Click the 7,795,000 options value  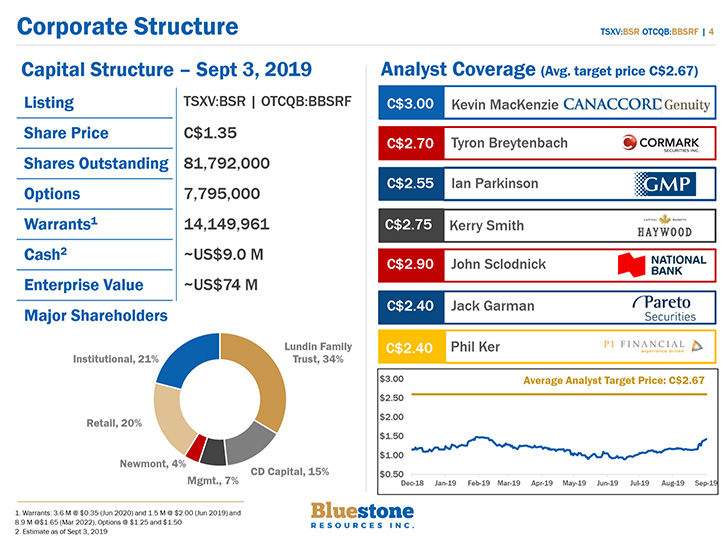pyautogui.click(x=222, y=194)
